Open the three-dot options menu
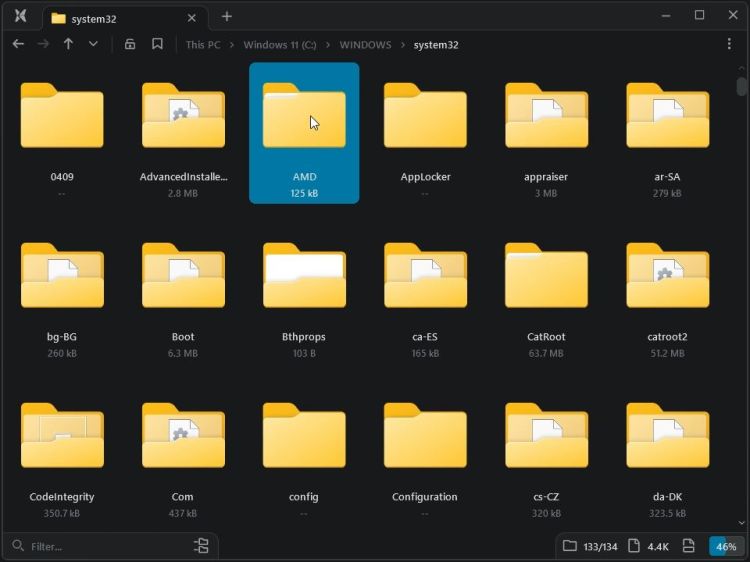The image size is (750, 562). pos(729,44)
